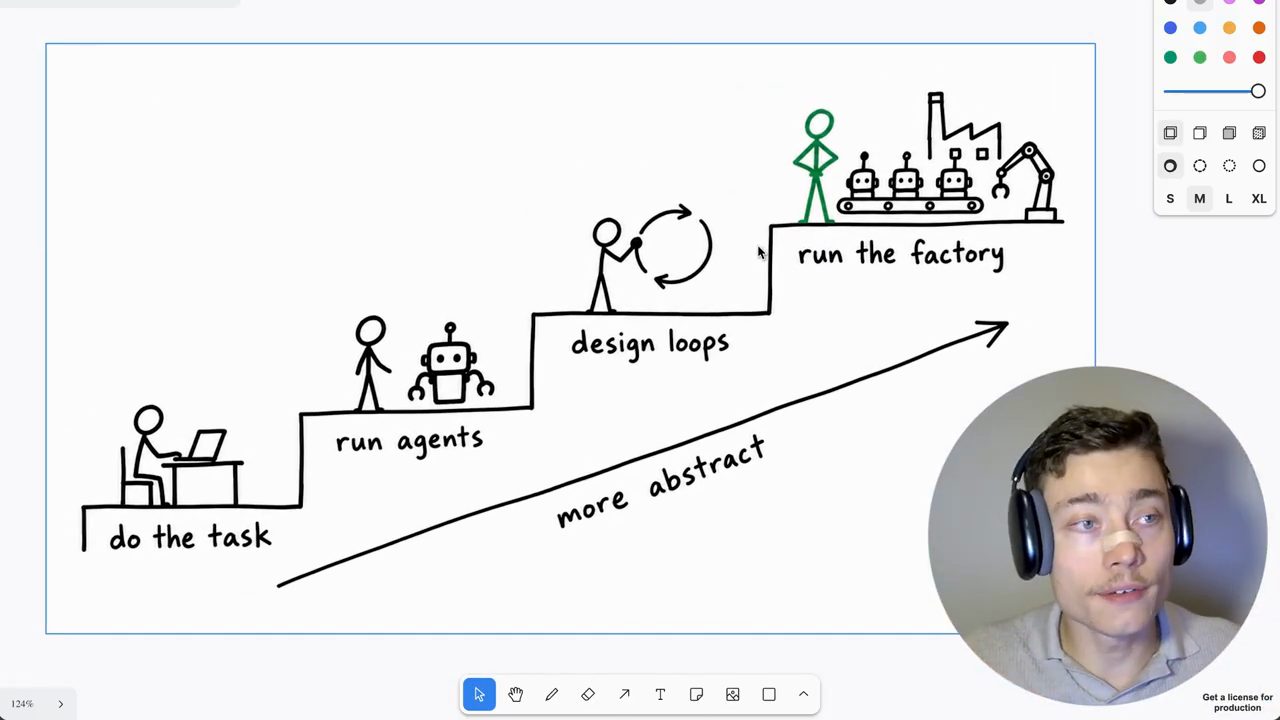Select the 'run the factory' text label
Viewport: 1280px width, 720px height.
pos(900,254)
